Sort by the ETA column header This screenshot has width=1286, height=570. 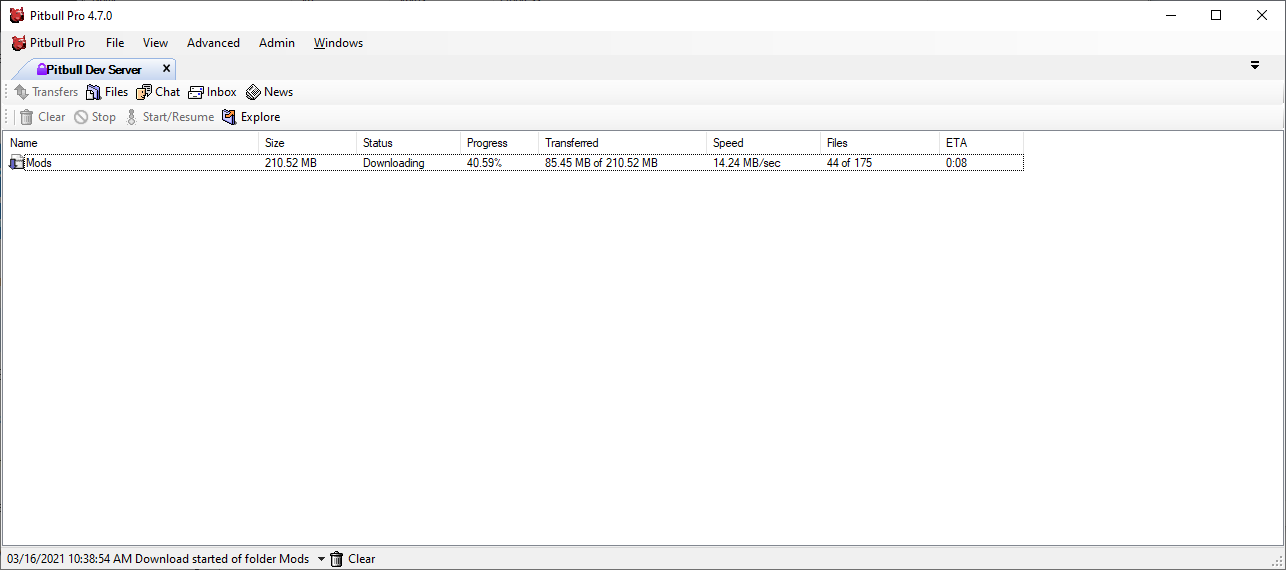981,143
